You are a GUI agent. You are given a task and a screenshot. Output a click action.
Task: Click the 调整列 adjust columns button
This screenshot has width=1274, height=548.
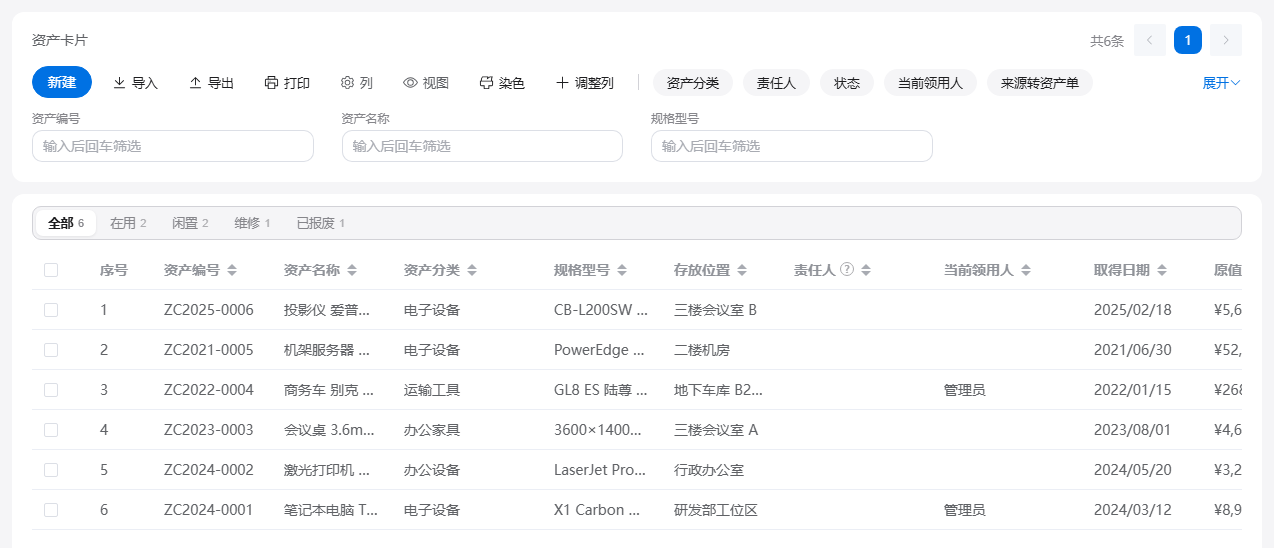[x=585, y=83]
